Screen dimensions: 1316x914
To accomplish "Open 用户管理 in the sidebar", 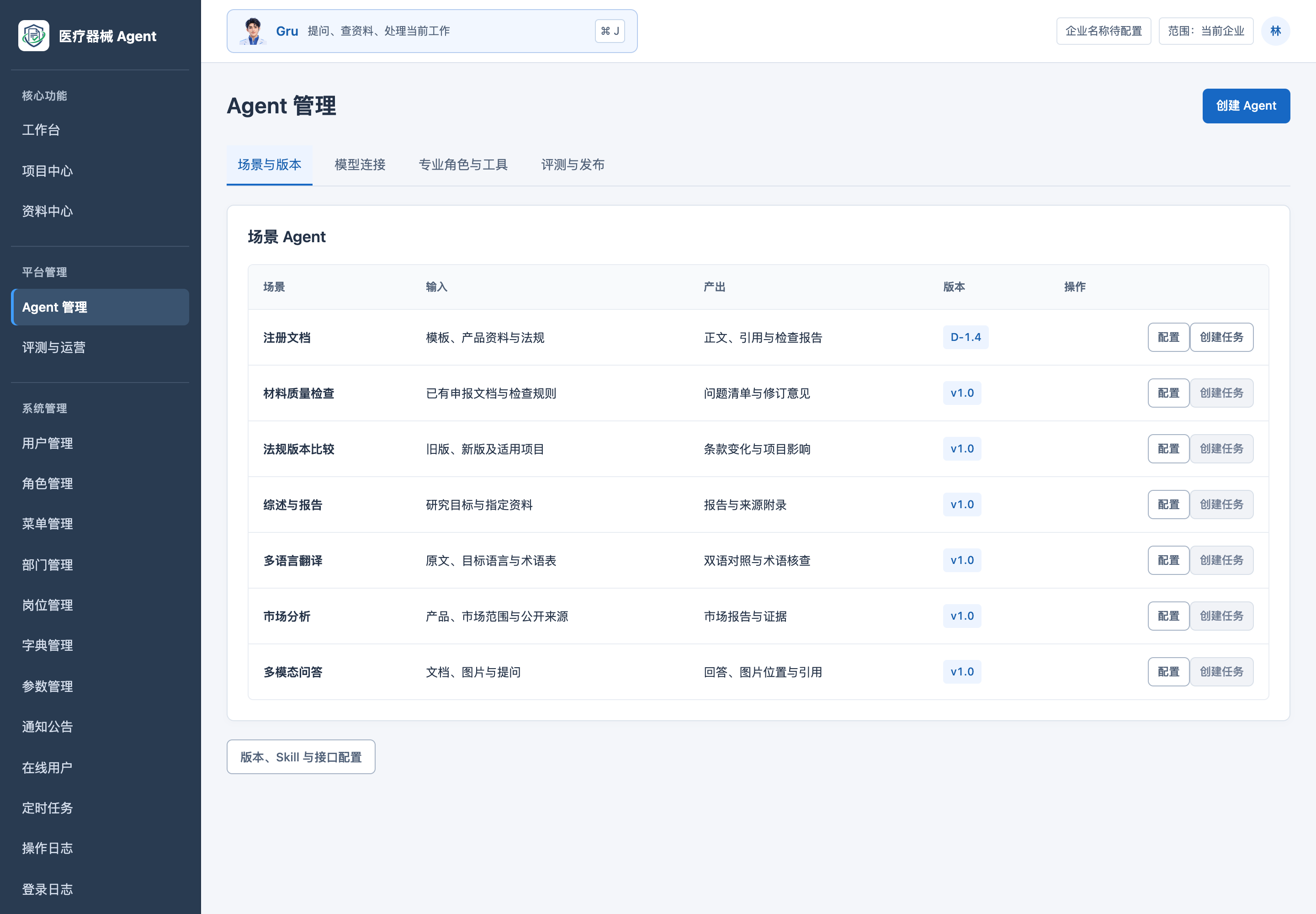I will (100, 443).
